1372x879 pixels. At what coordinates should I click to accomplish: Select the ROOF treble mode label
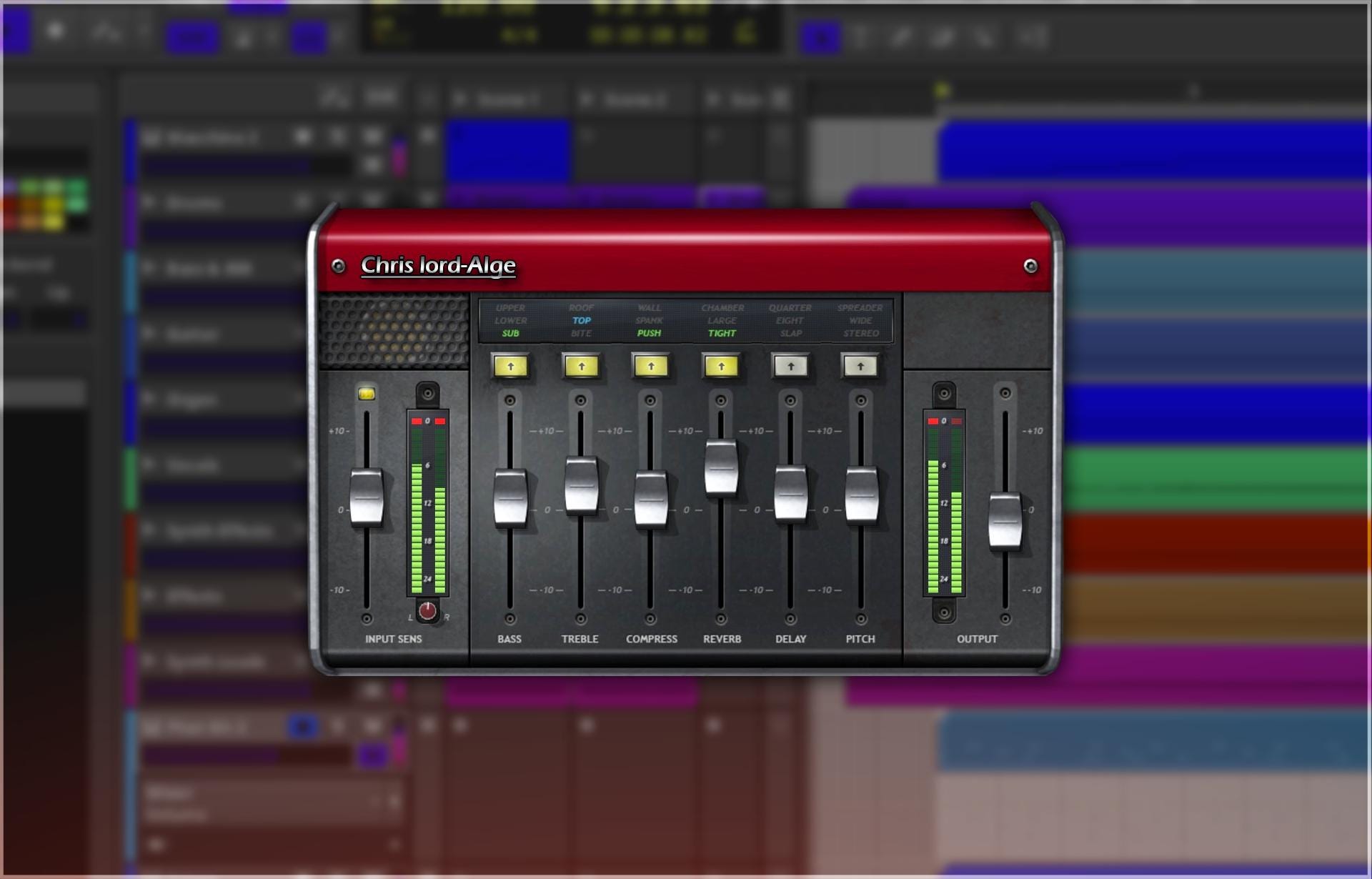click(x=582, y=307)
